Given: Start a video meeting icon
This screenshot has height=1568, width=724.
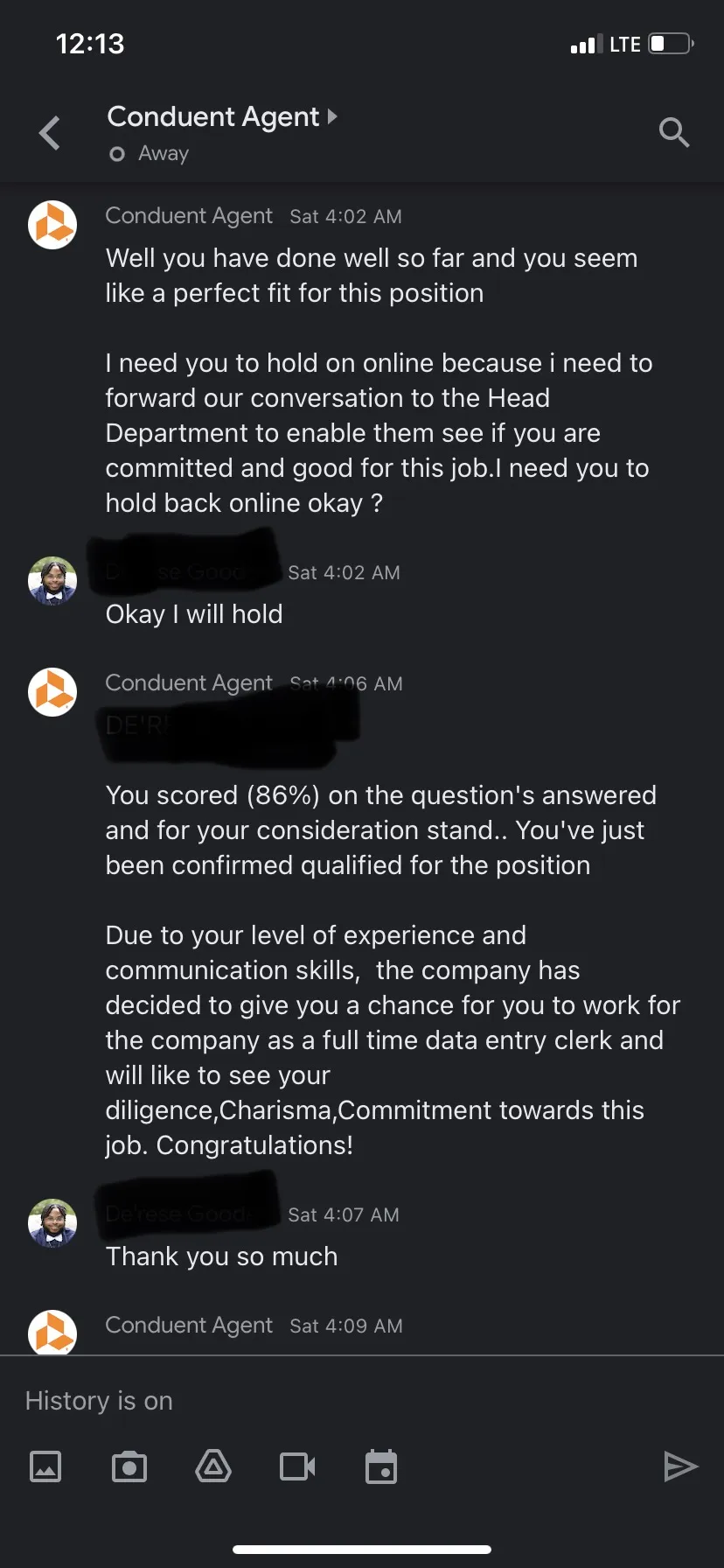Looking at the screenshot, I should tap(297, 1466).
